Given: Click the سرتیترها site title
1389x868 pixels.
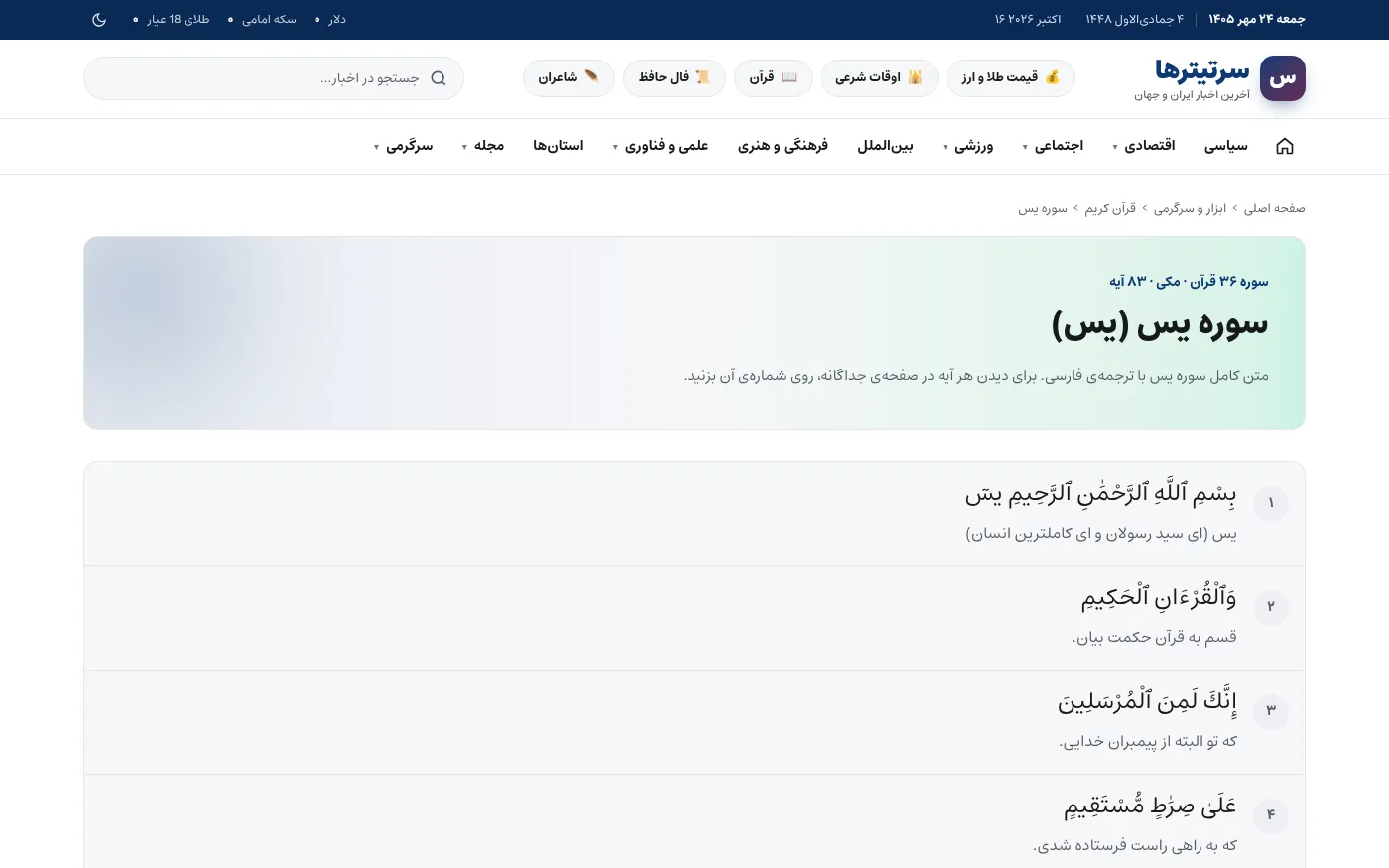Looking at the screenshot, I should (x=1202, y=69).
